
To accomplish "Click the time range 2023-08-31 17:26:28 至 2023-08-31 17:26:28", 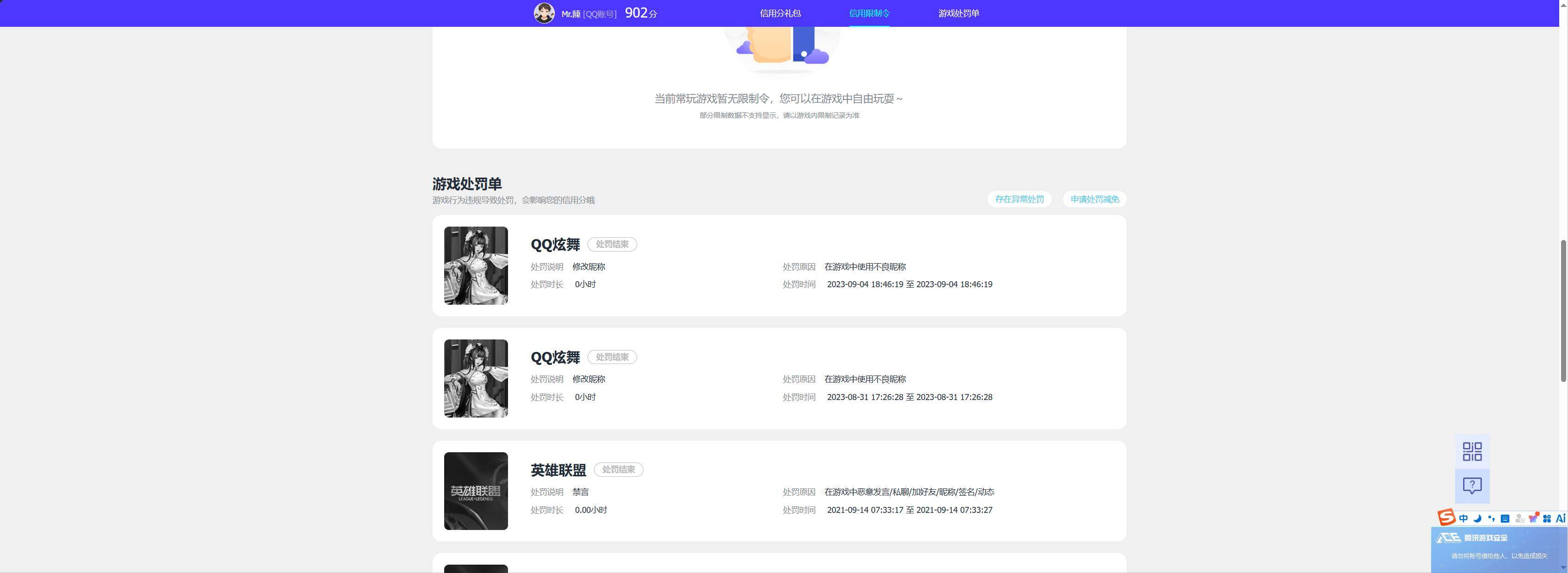I will (910, 397).
